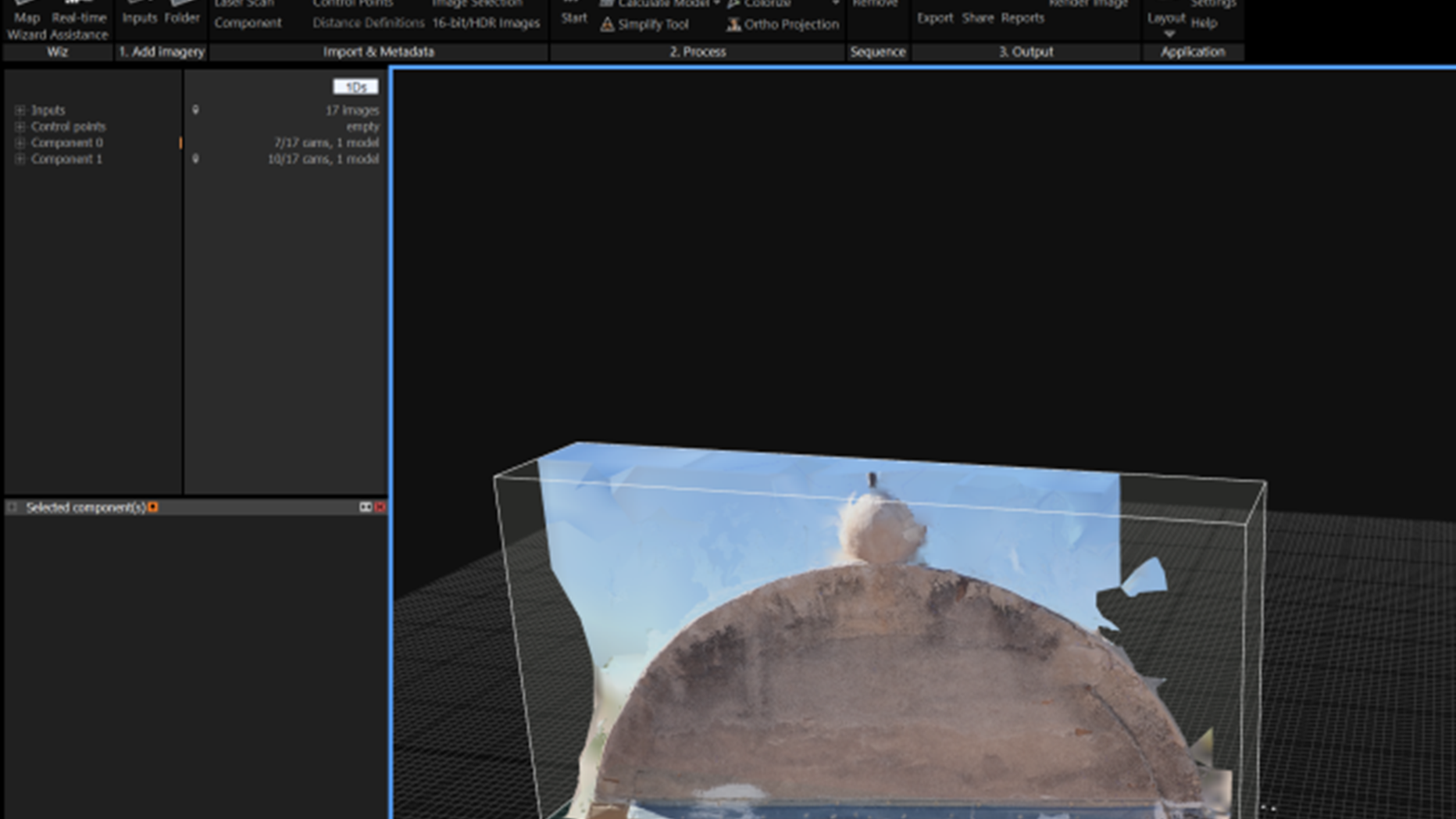Click the Export button in Output

tap(936, 18)
